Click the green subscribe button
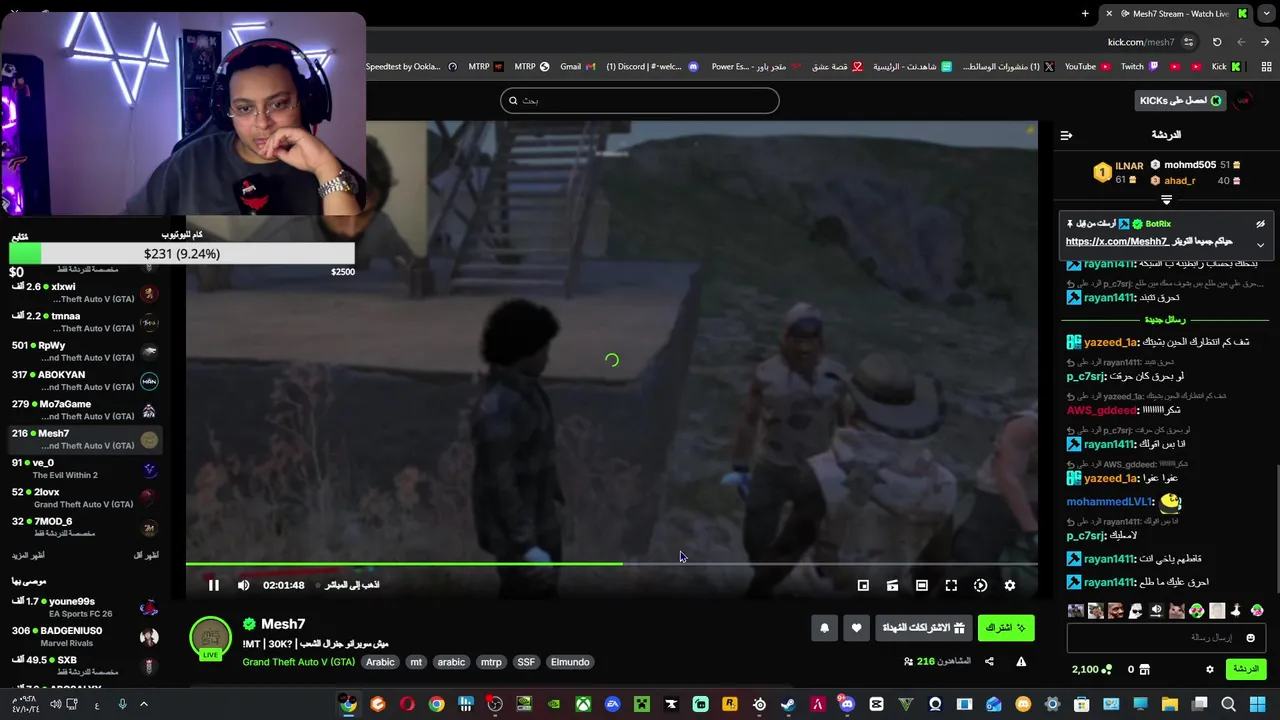Viewport: 1280px width, 720px height. [x=1006, y=628]
